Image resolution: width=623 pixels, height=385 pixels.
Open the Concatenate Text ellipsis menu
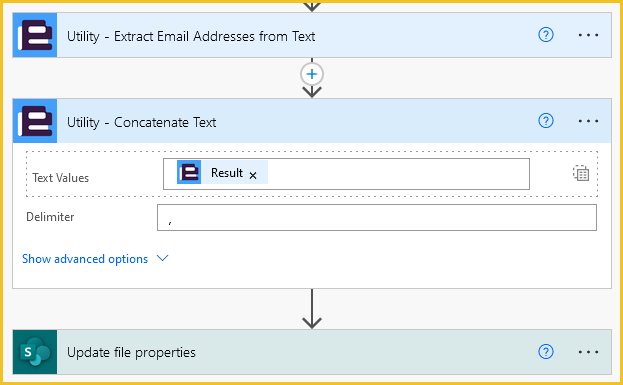pos(588,121)
